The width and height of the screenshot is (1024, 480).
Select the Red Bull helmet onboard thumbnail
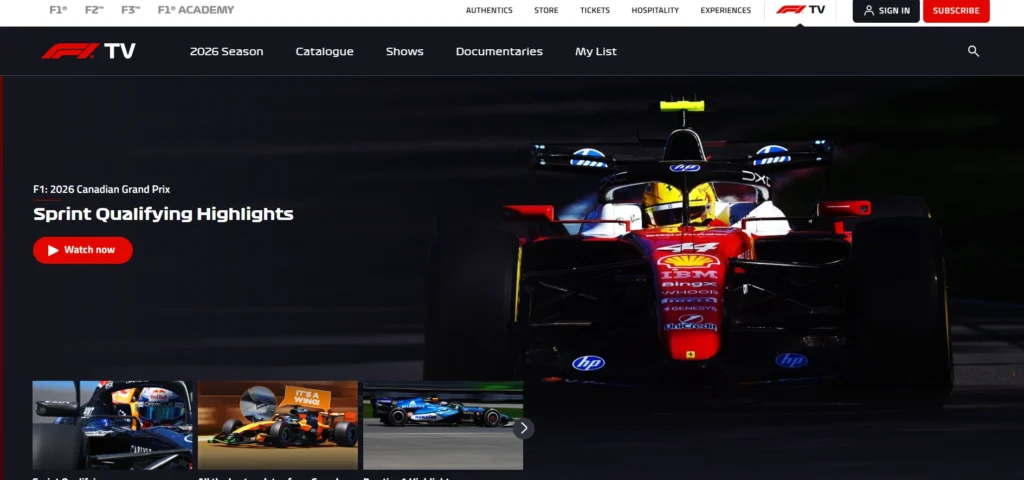tap(112, 425)
